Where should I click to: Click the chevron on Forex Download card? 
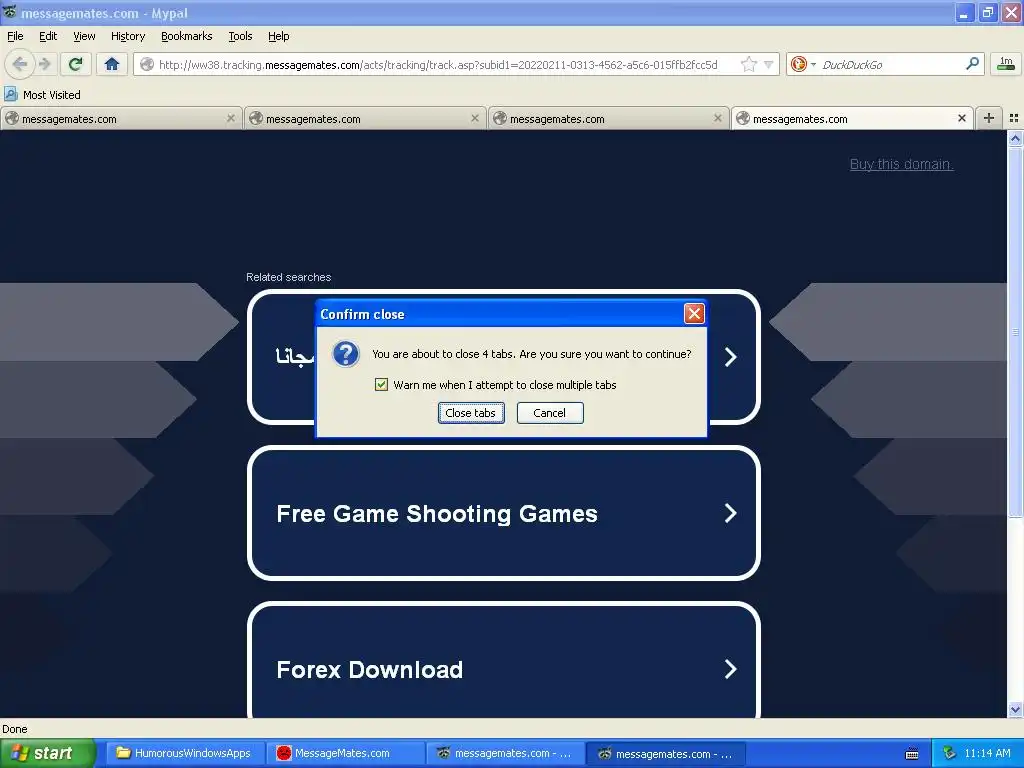pyautogui.click(x=730, y=669)
